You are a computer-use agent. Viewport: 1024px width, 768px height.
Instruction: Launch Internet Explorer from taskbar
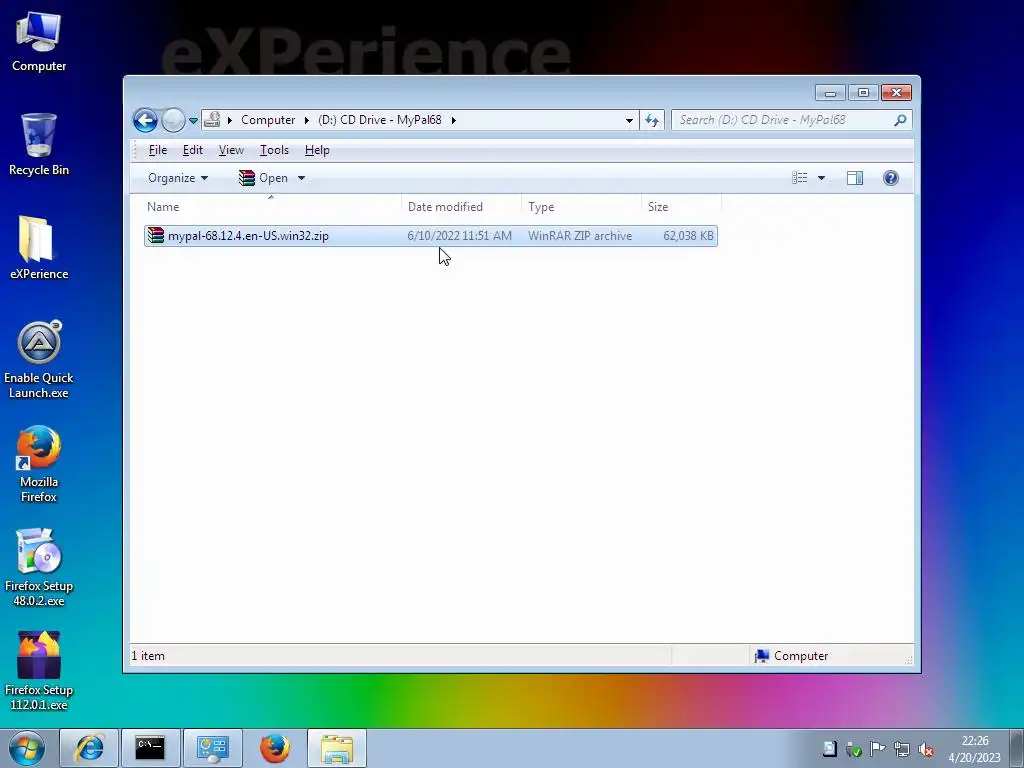click(89, 748)
